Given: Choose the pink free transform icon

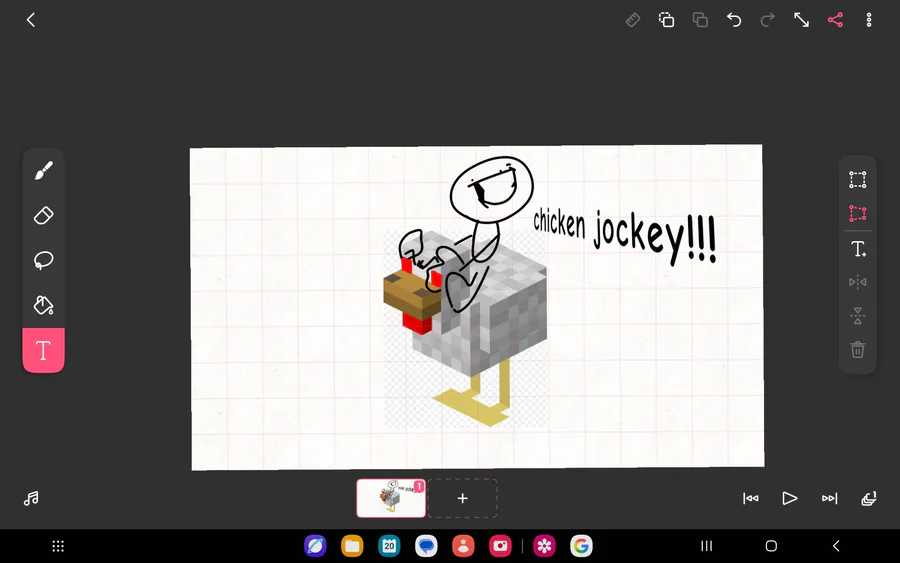Looking at the screenshot, I should click(858, 213).
